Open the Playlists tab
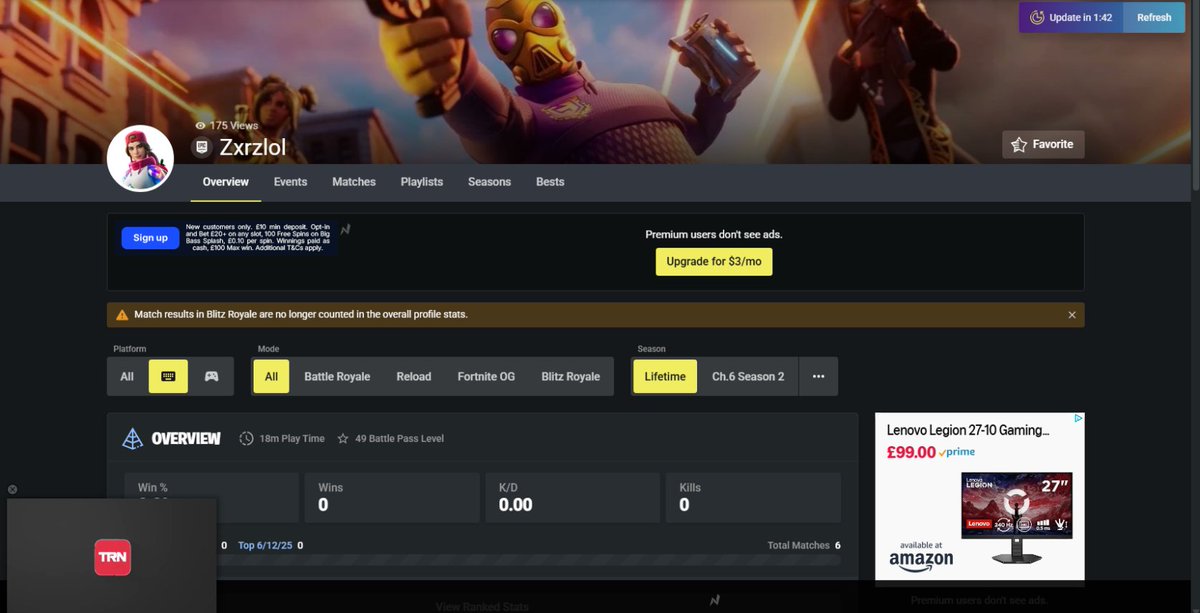This screenshot has height=613, width=1200. coord(422,182)
